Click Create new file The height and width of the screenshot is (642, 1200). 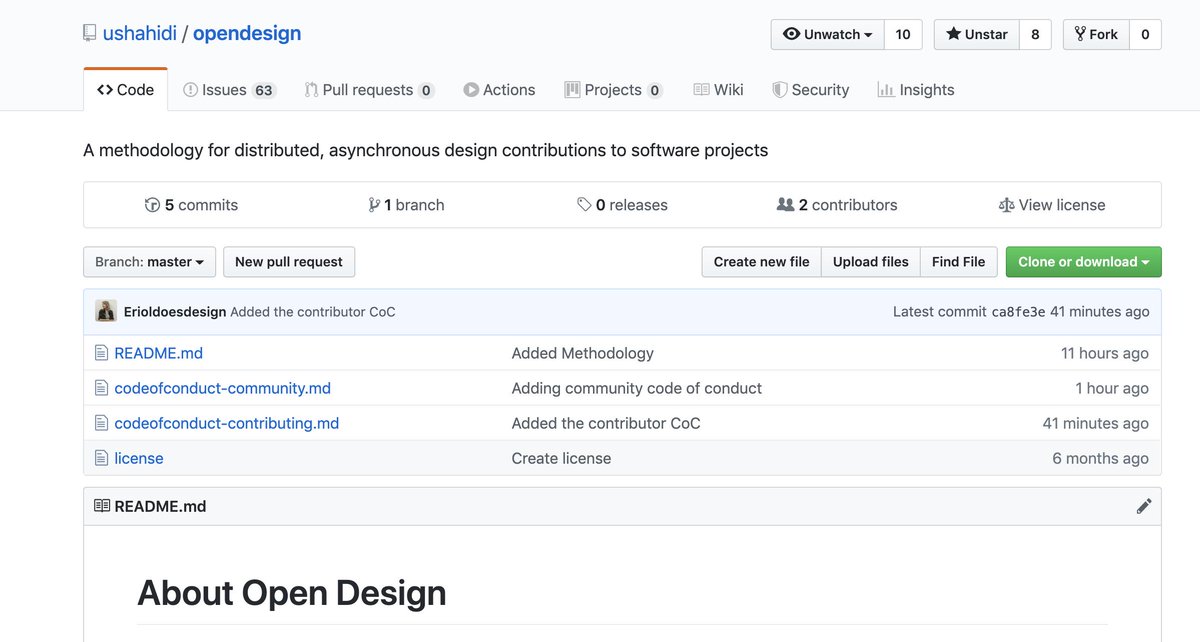click(x=762, y=262)
